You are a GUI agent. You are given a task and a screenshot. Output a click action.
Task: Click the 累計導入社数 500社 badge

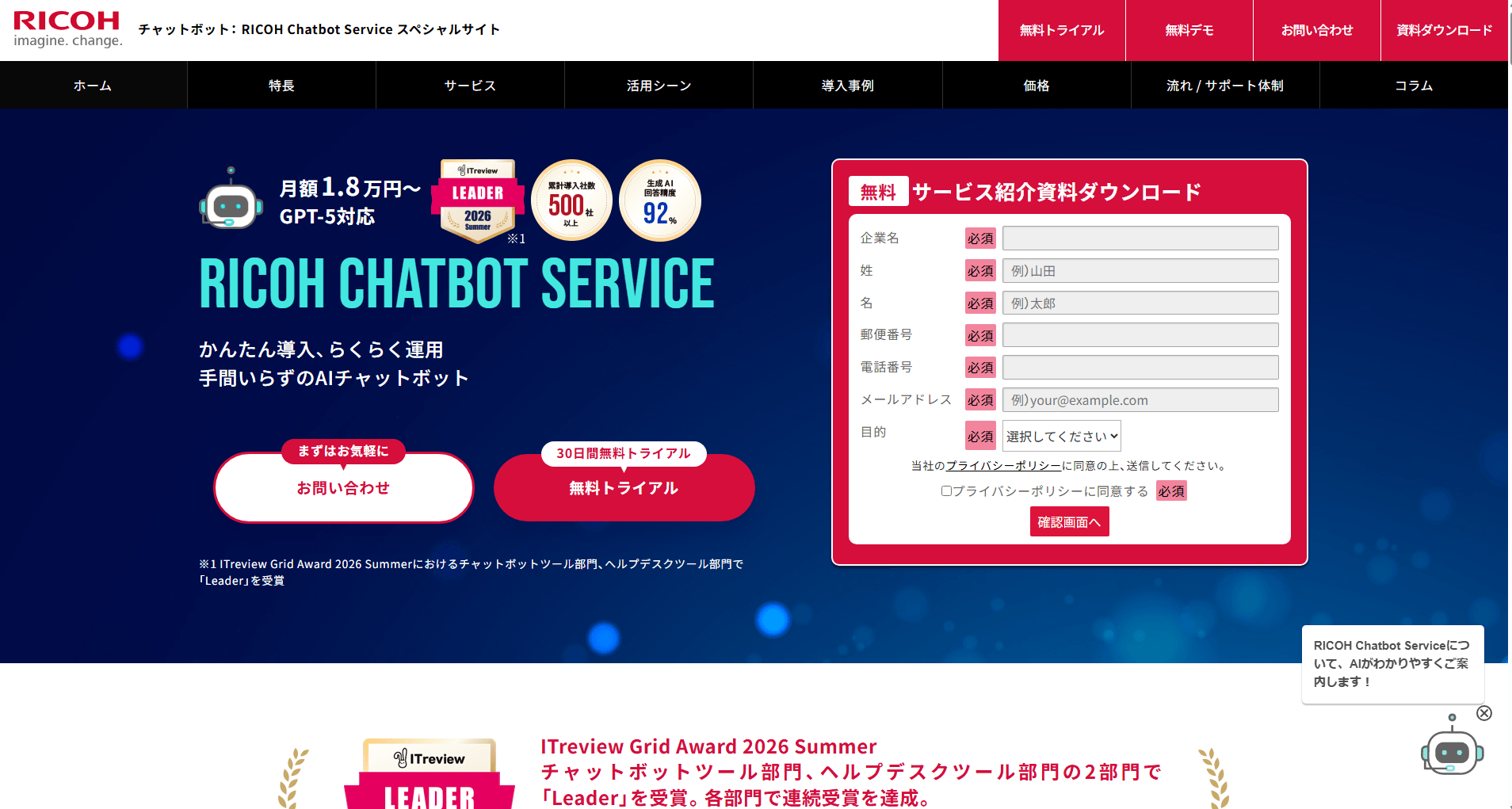coord(571,200)
